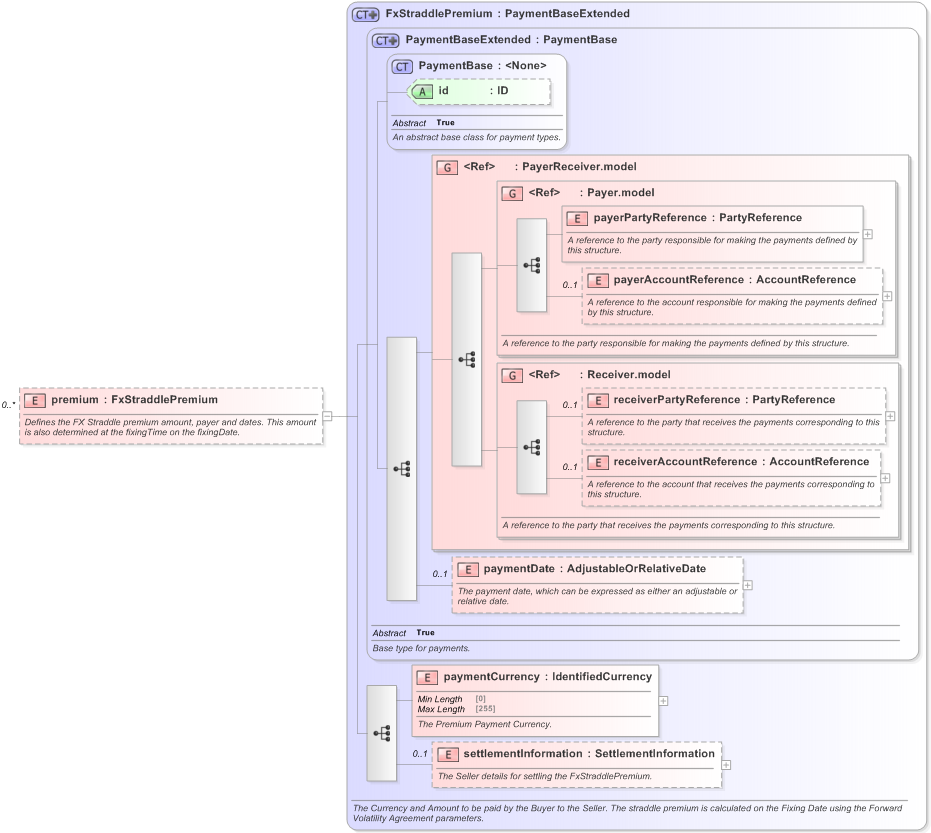Select 'receiverPartyReference : PartyReference' text
Screen dimensions: 931x833
pyautogui.click(x=724, y=400)
